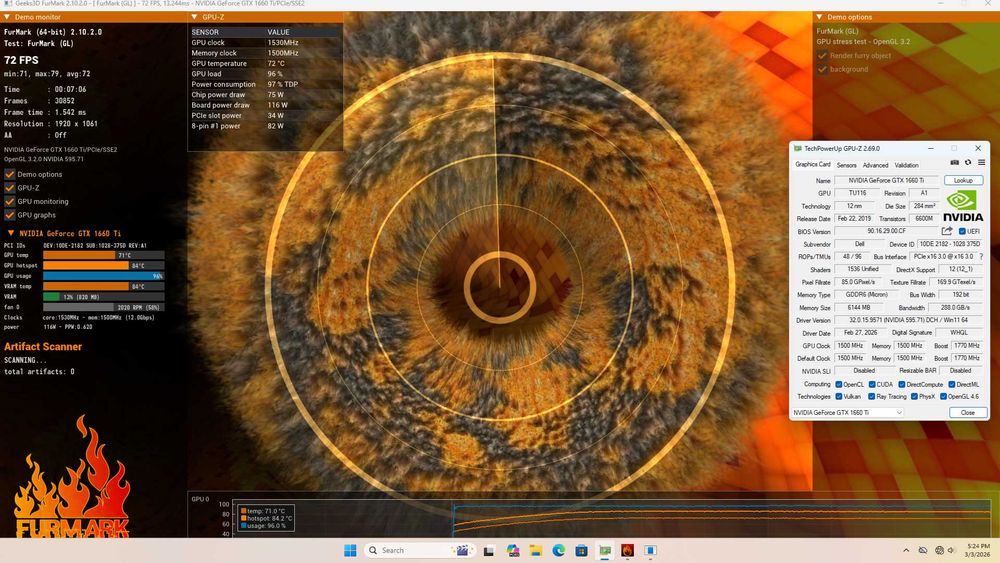Screen dimensions: 1000x563
Task: Uncheck the GPU-Z checkbox in Demo monitor
Action: [9, 188]
